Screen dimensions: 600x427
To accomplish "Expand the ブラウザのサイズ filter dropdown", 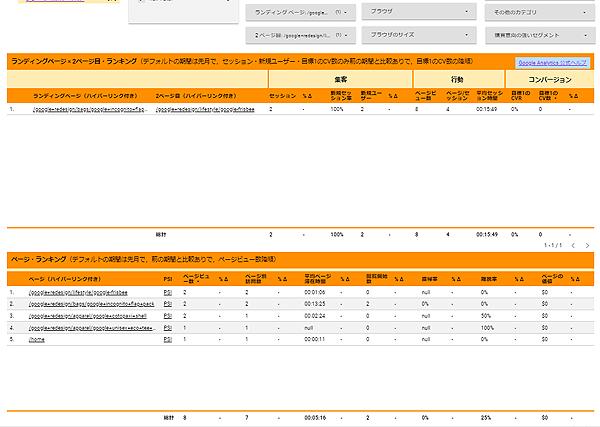I will (x=419, y=34).
